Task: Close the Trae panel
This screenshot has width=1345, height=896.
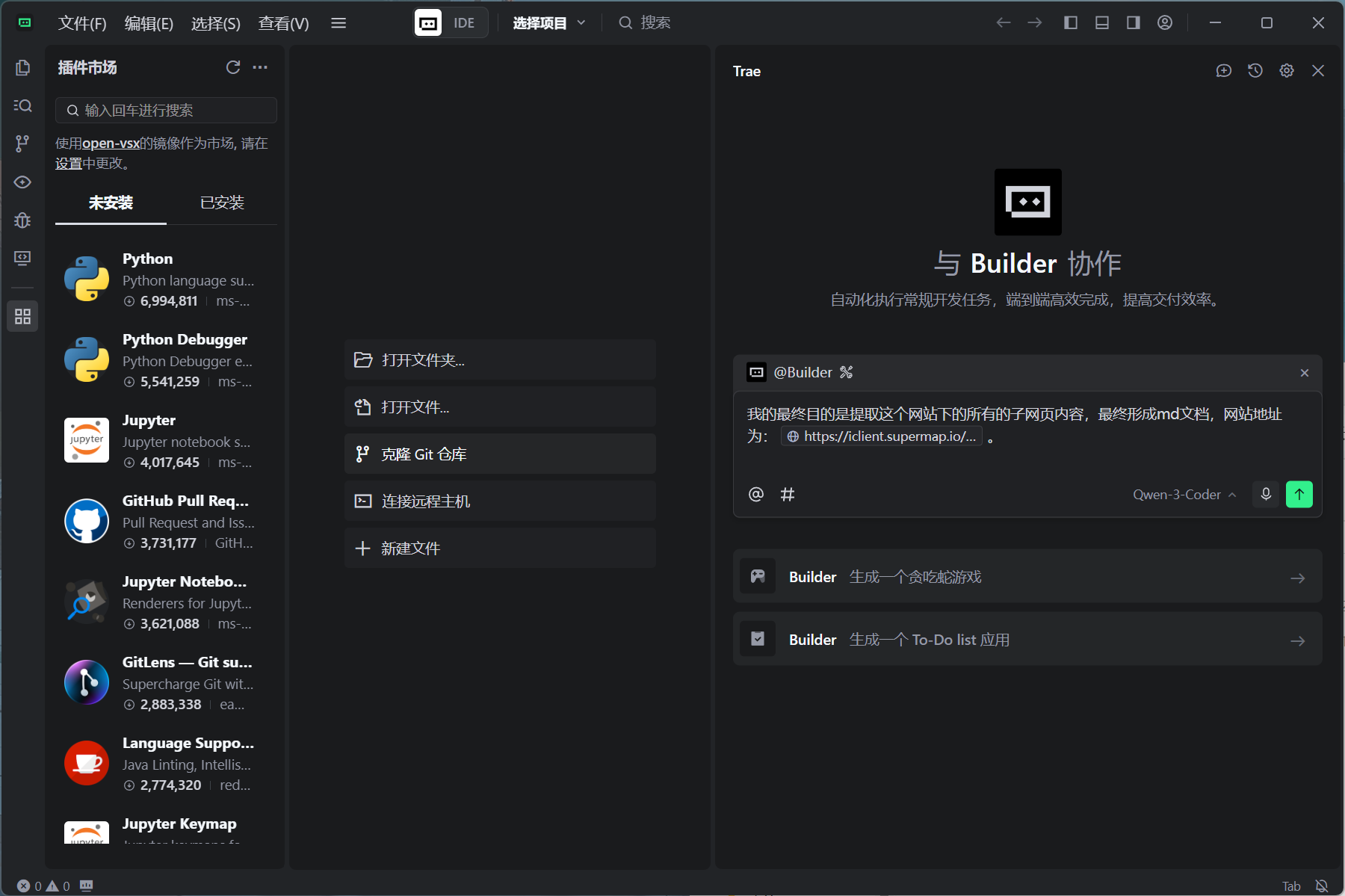Action: [x=1318, y=70]
